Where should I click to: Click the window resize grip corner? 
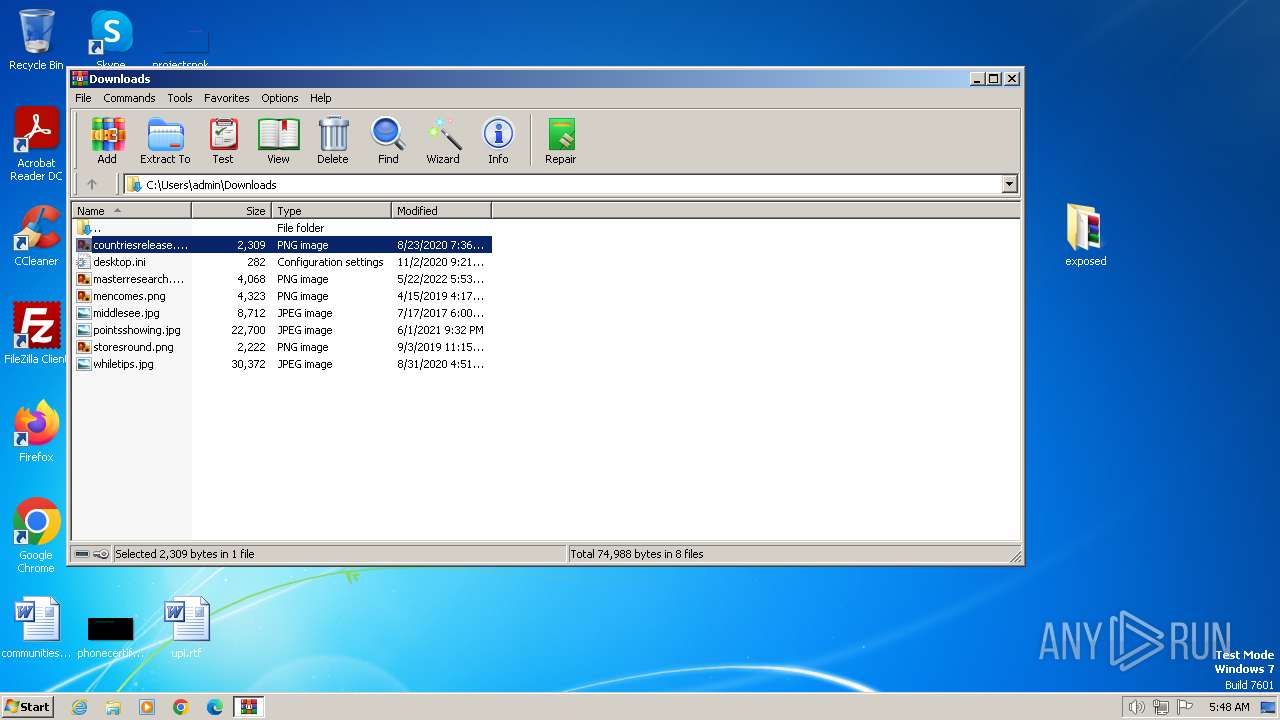(x=1015, y=556)
